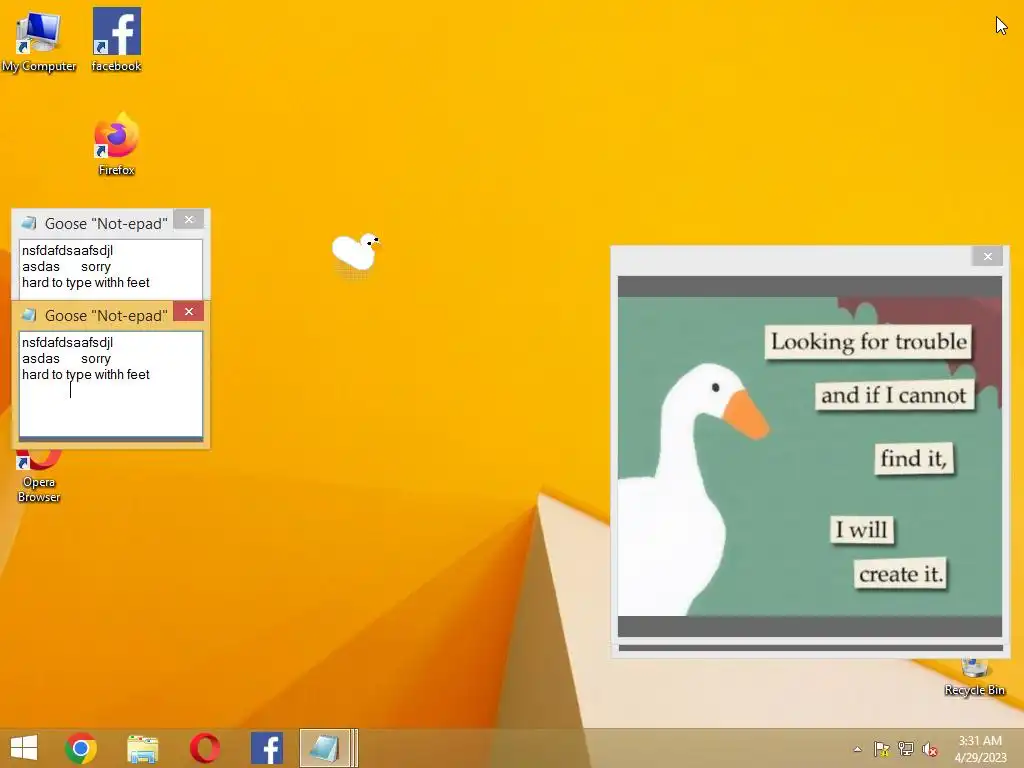Click the network tray icon
The width and height of the screenshot is (1024, 768).
pos(906,749)
